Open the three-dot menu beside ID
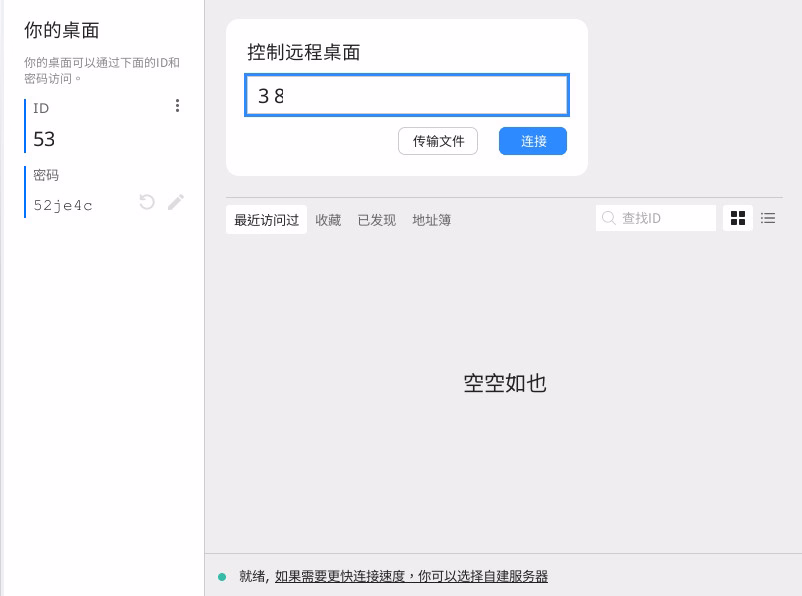802x596 pixels. pos(177,106)
